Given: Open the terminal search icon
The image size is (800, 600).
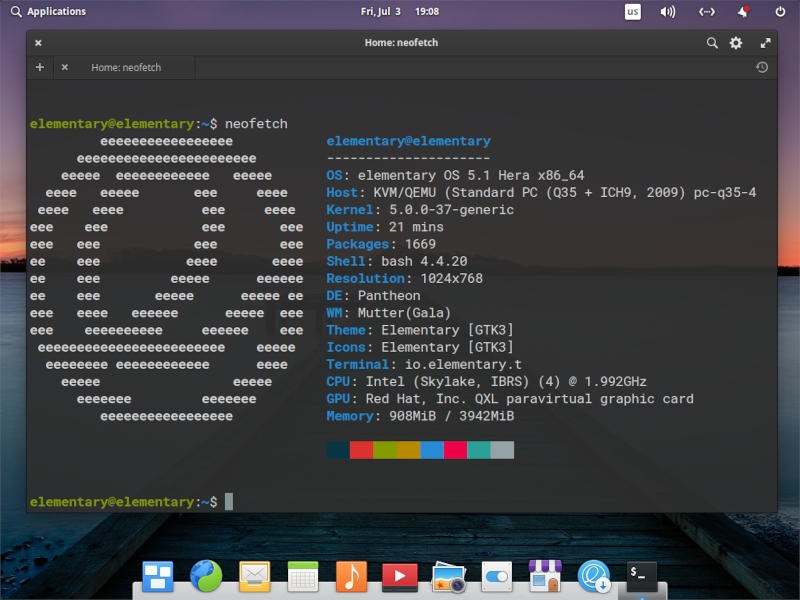Looking at the screenshot, I should coord(711,43).
